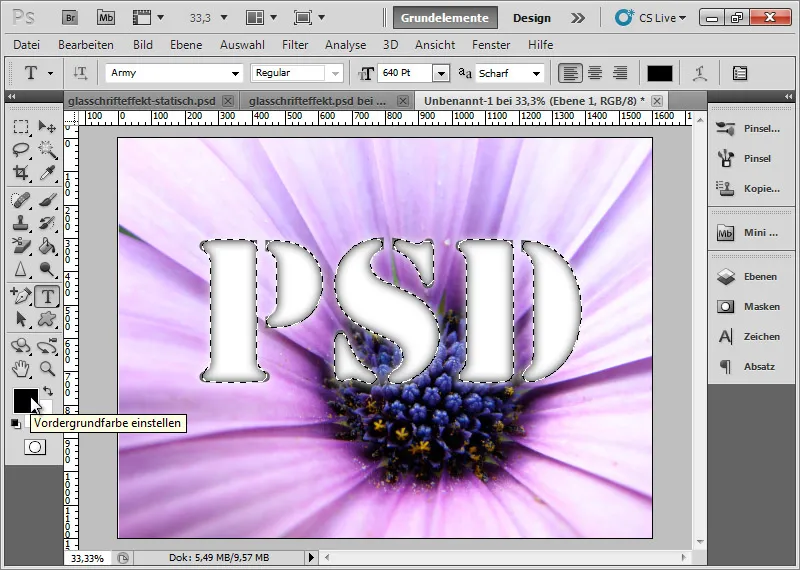Select the History Brush tool
800x570 pixels.
(47, 223)
